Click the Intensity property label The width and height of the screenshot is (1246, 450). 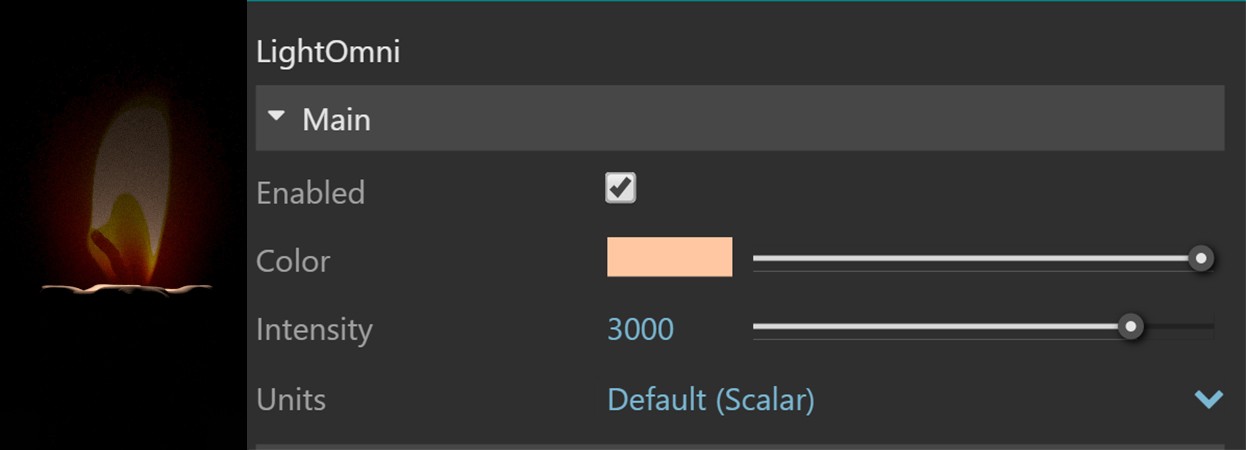[314, 329]
